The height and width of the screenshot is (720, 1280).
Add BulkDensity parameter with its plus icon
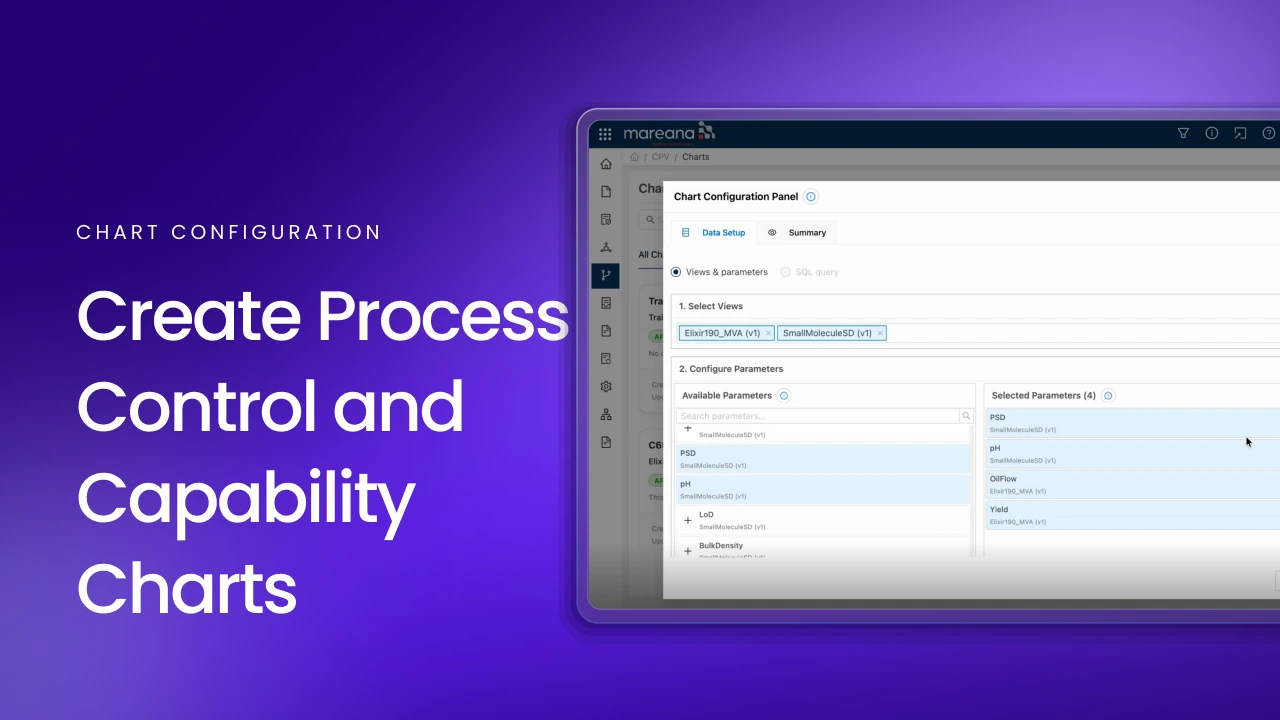688,551
